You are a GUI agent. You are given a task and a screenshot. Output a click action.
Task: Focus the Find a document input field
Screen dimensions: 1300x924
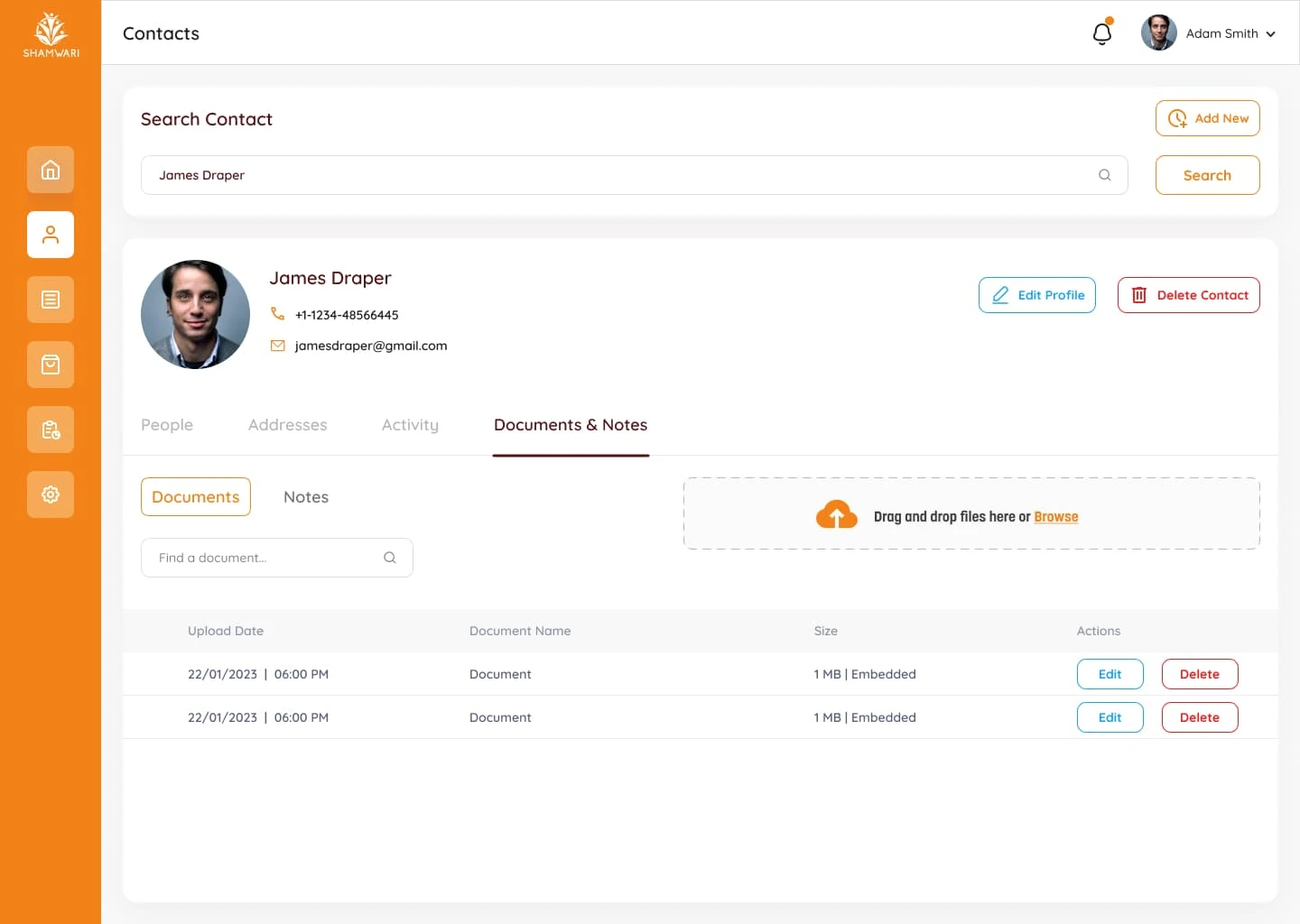pyautogui.click(x=267, y=558)
